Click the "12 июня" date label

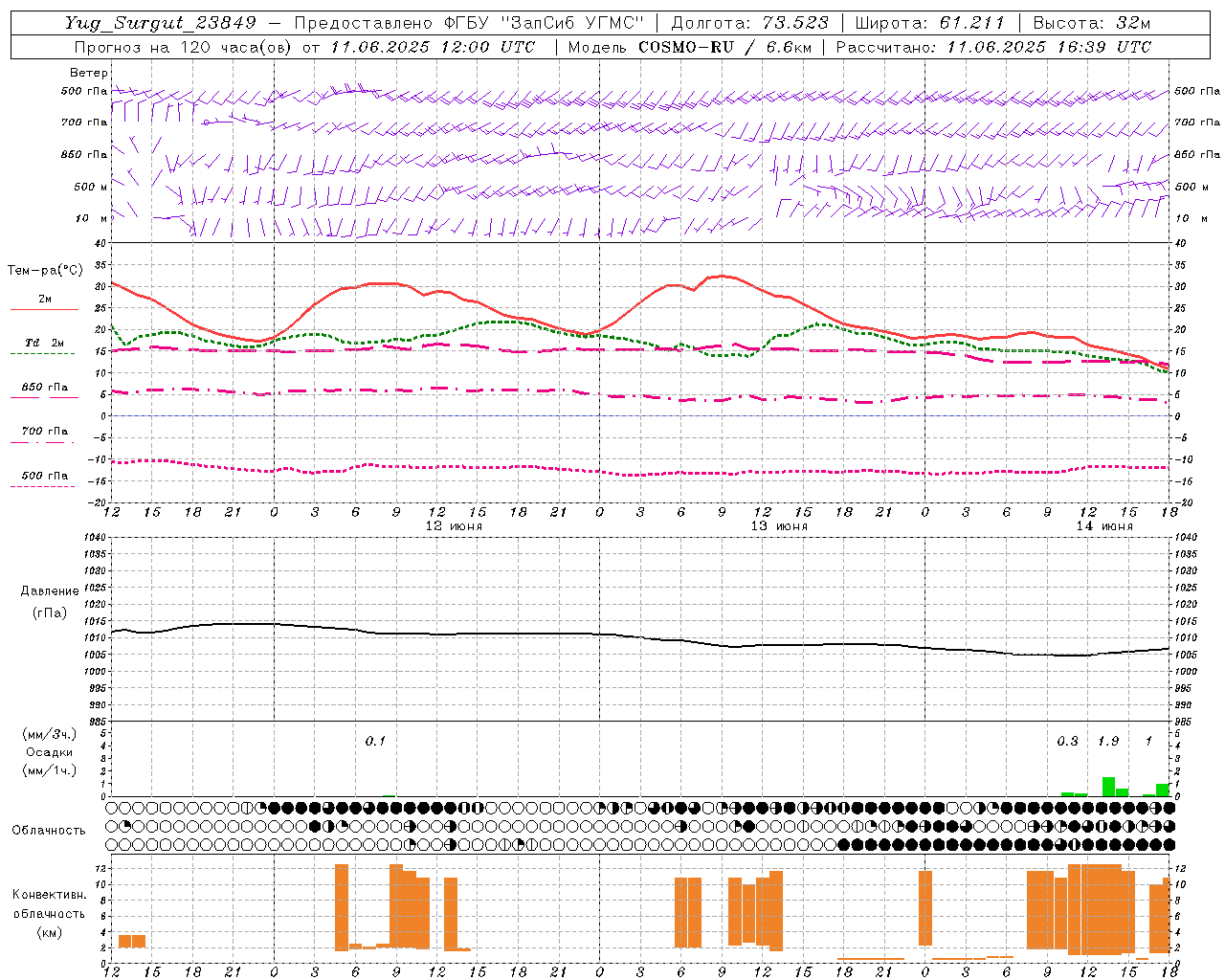(454, 526)
